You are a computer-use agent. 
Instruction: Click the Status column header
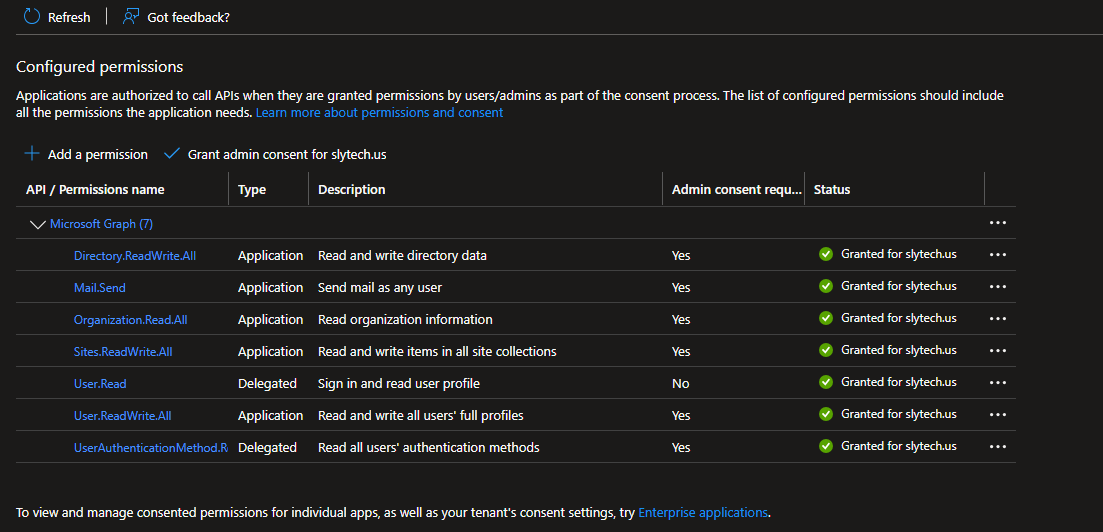tap(832, 189)
